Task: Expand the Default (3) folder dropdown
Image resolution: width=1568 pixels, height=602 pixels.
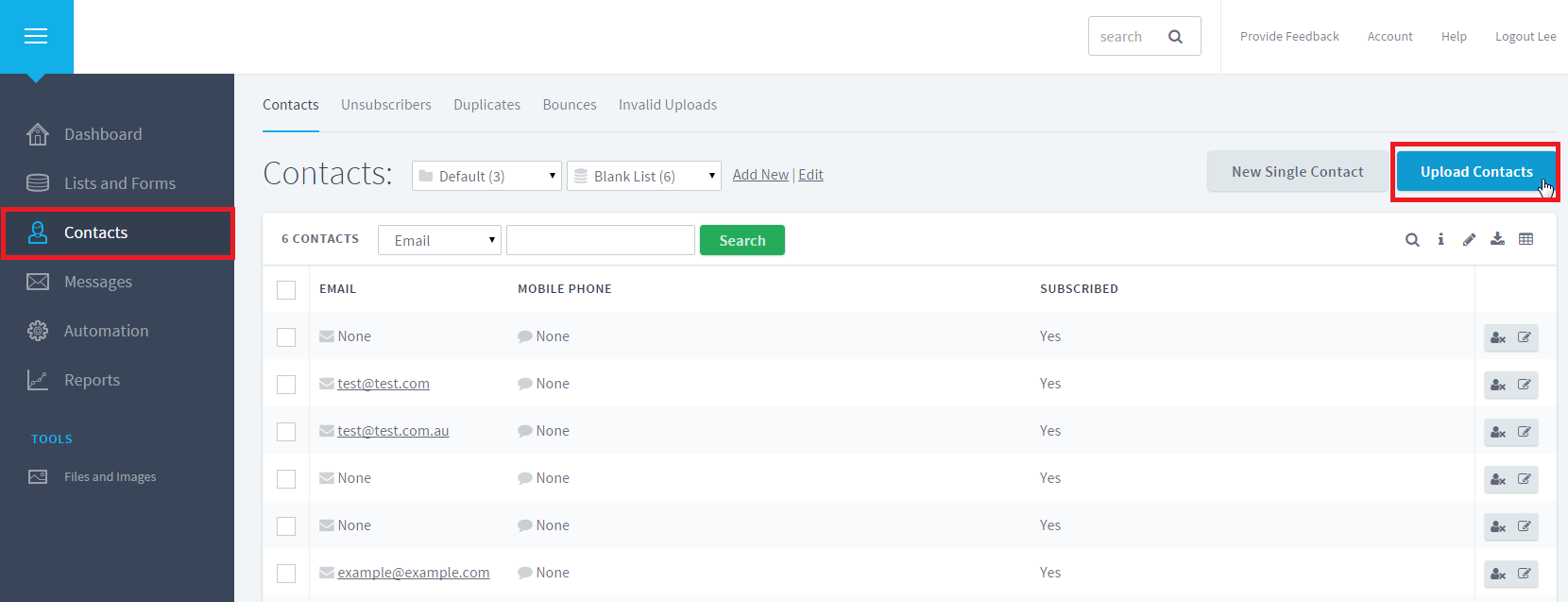Action: (x=486, y=176)
